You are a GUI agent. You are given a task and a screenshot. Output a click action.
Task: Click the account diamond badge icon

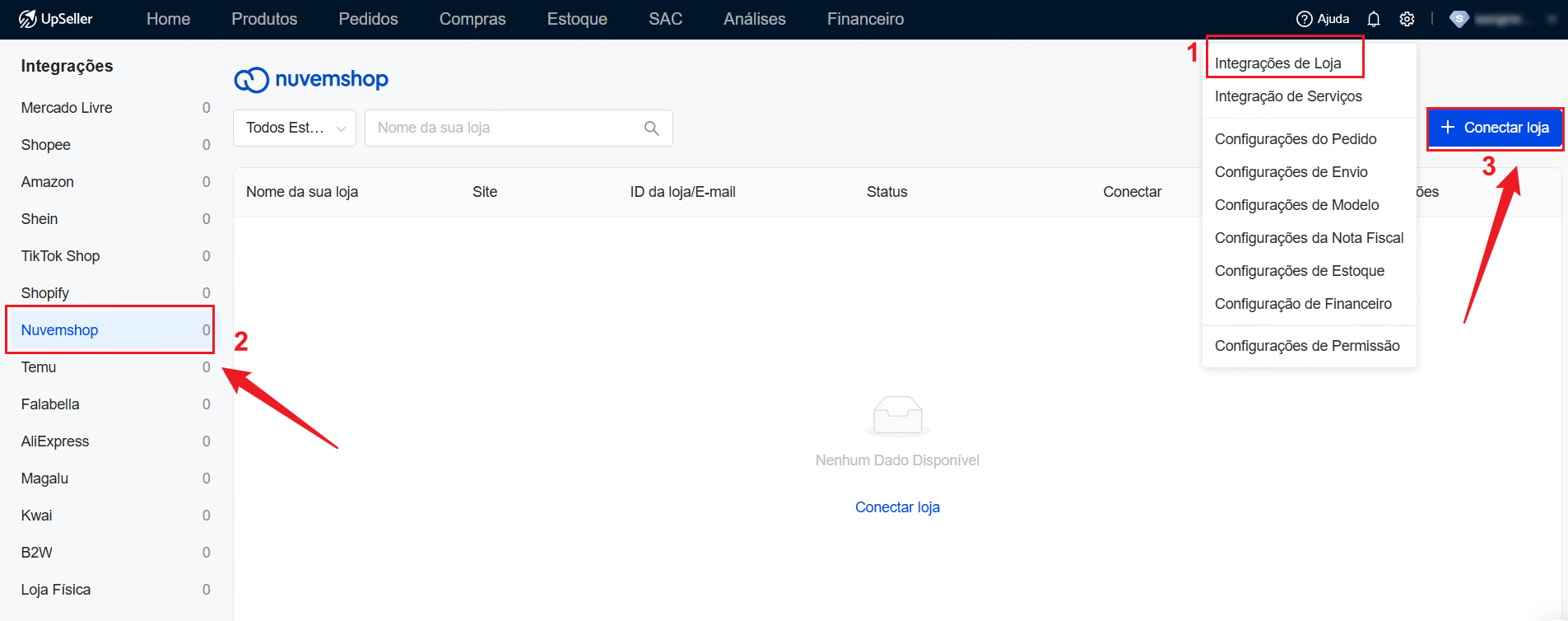click(x=1459, y=19)
